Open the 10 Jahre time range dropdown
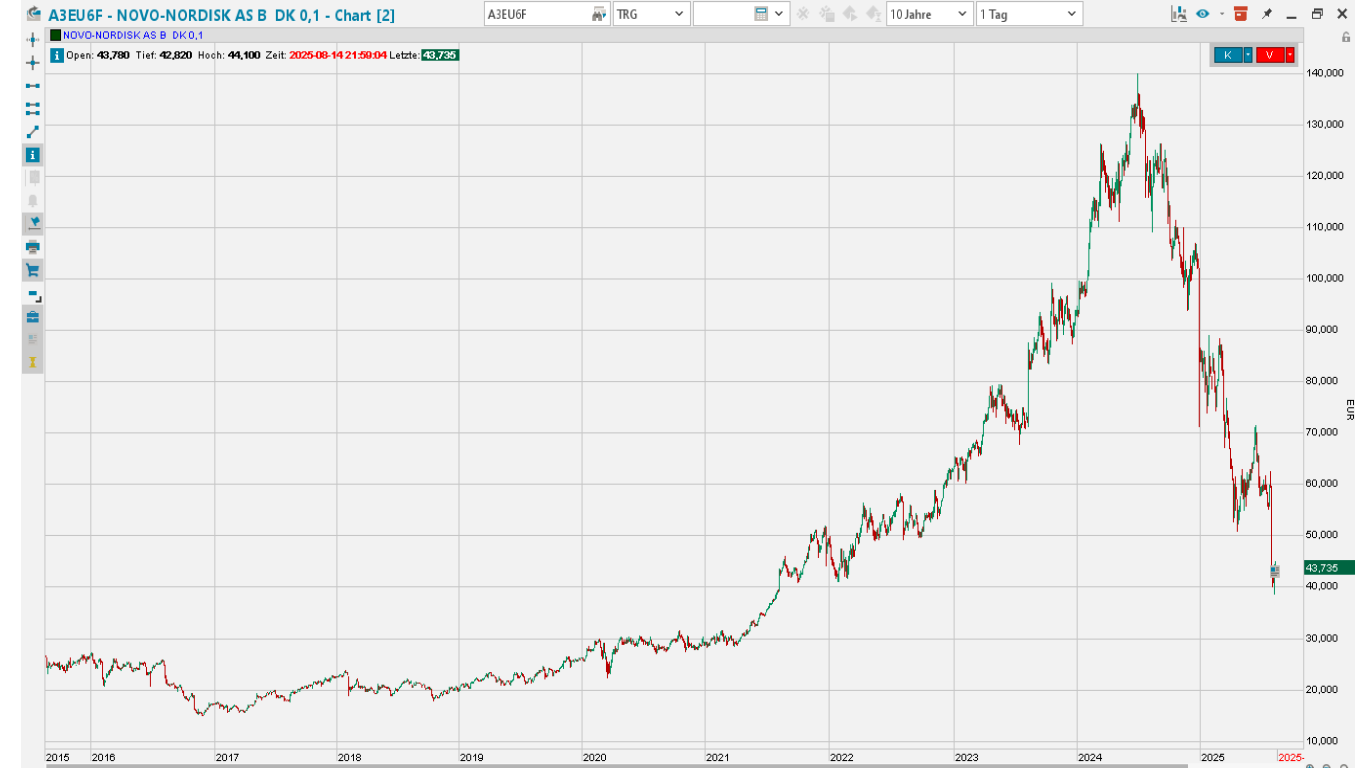Image resolution: width=1366 pixels, height=768 pixels. point(929,14)
